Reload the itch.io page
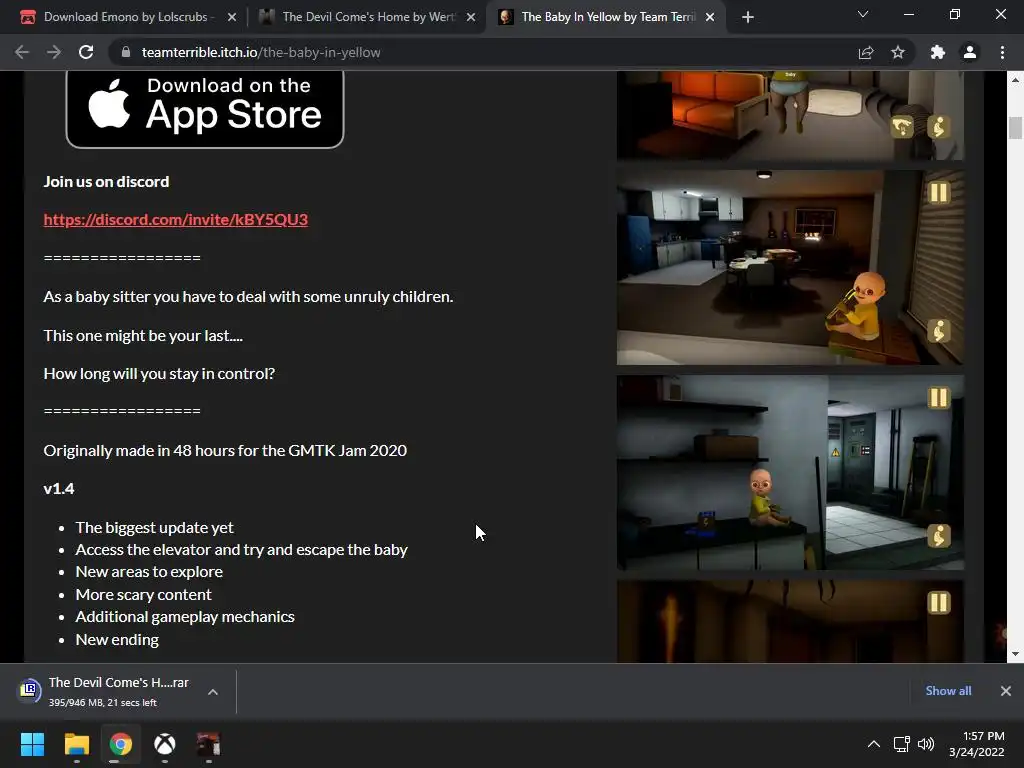Viewport: 1024px width, 768px height. coord(86,52)
